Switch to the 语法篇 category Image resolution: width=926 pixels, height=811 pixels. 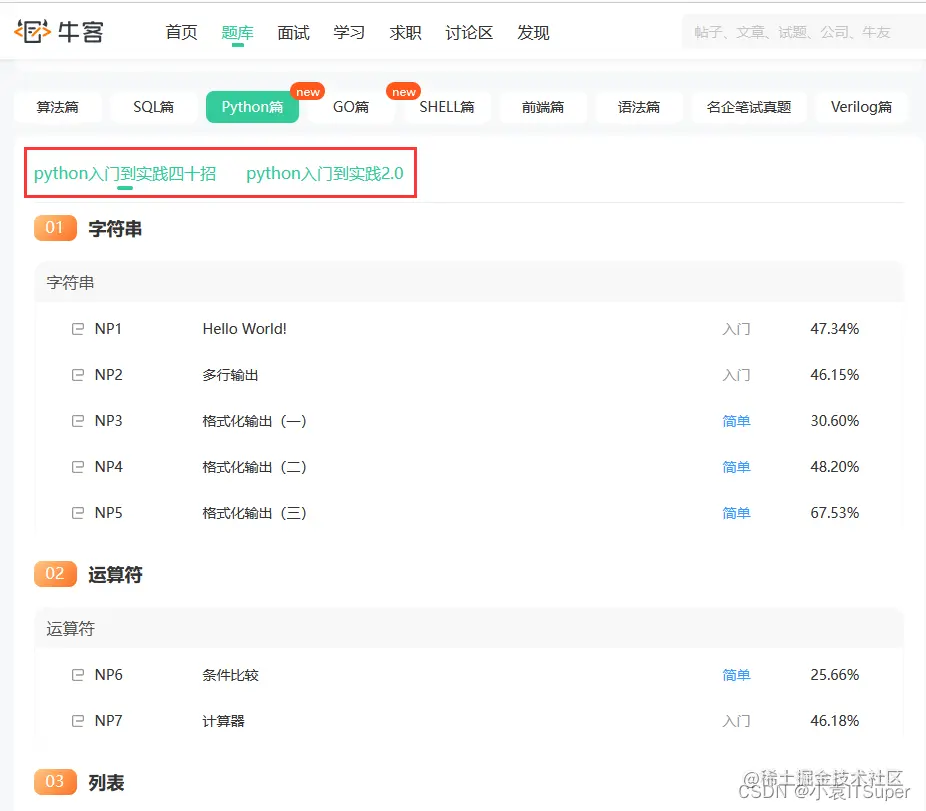click(x=639, y=107)
